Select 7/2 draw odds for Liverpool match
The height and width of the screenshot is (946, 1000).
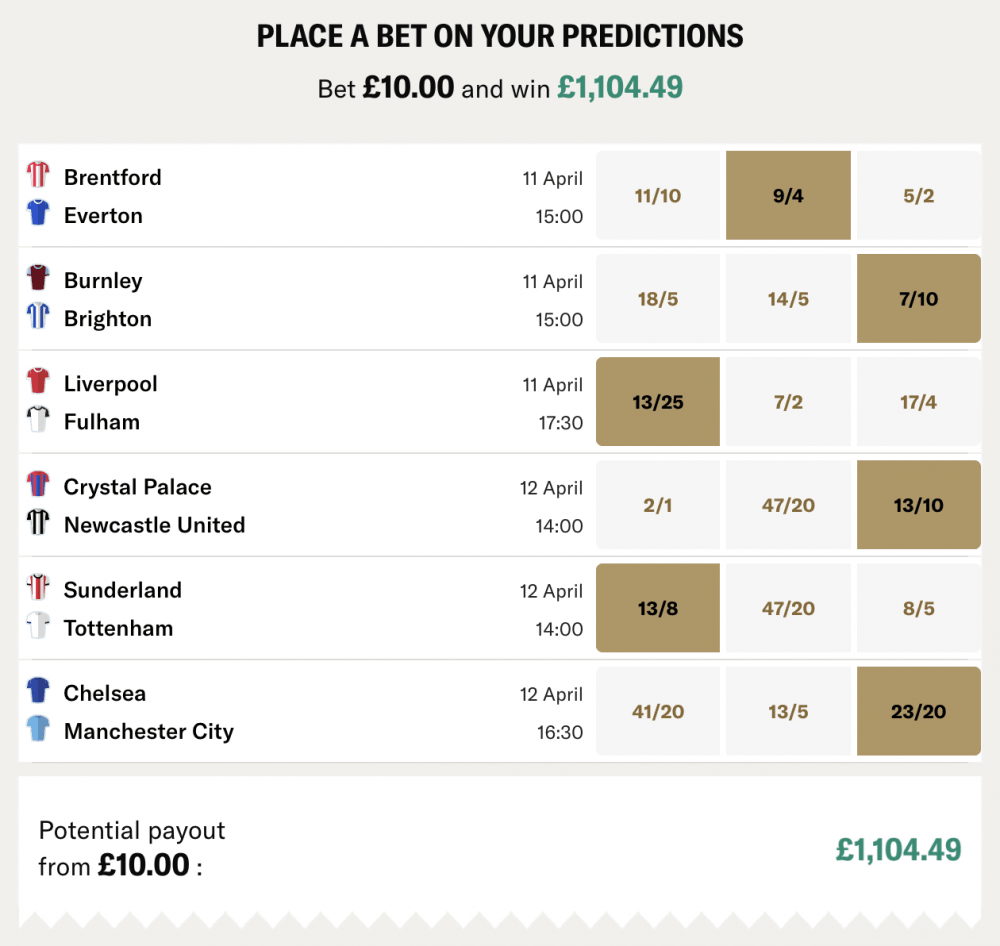[x=788, y=401]
